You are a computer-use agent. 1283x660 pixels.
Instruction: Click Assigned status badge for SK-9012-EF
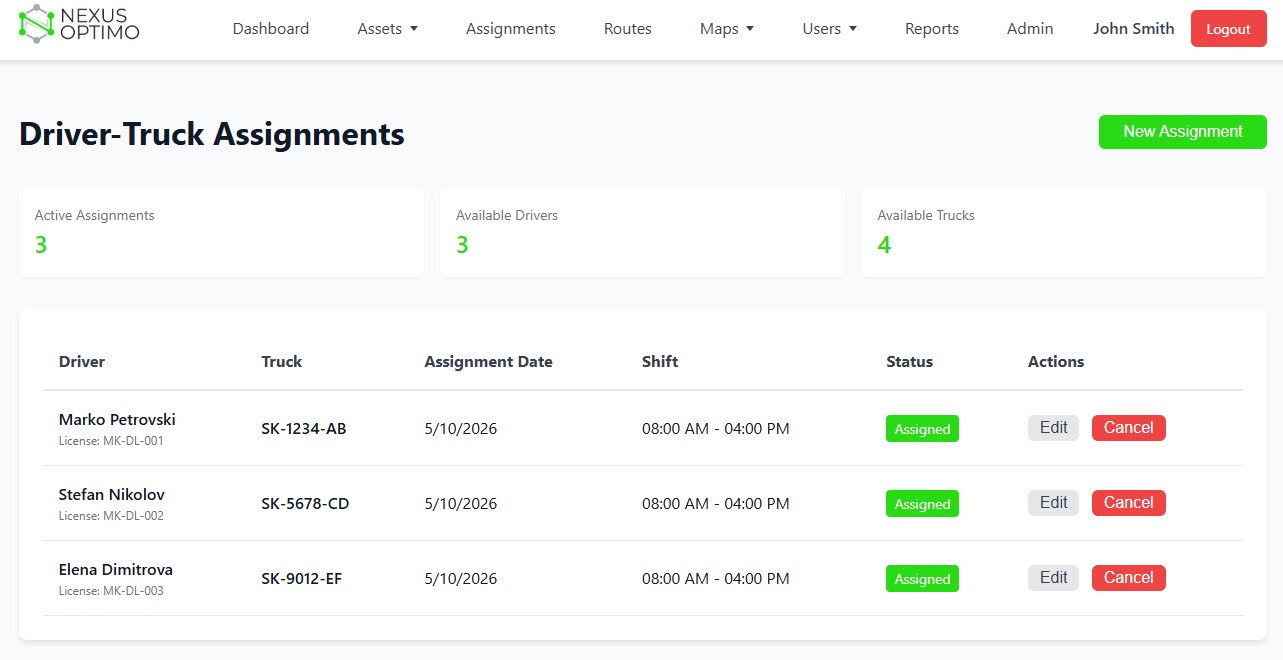(922, 579)
